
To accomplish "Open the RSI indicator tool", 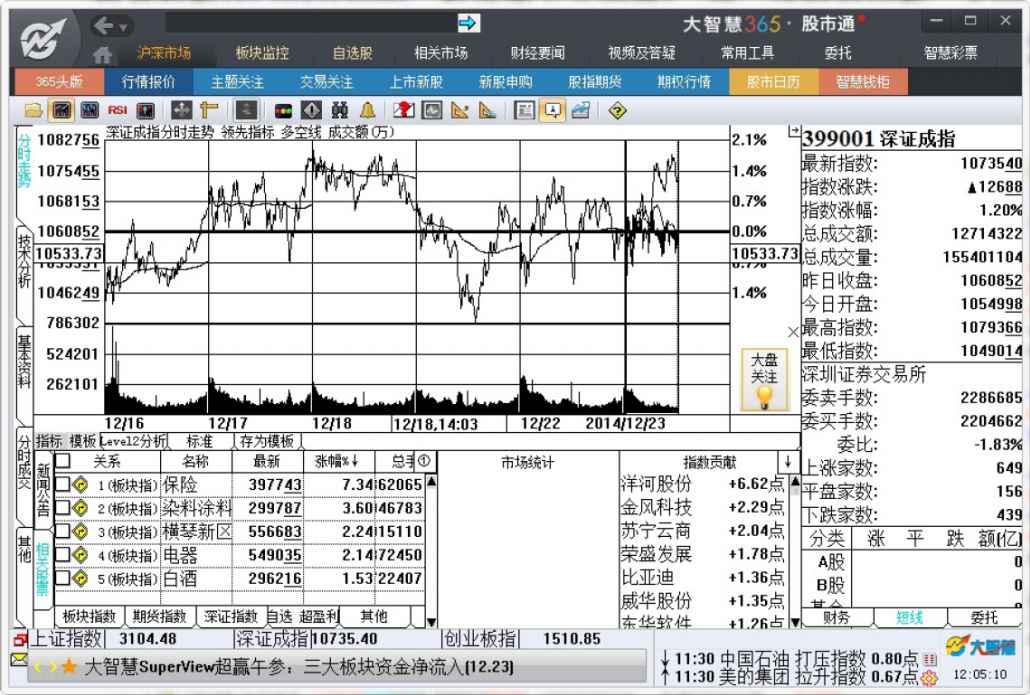I will pyautogui.click(x=117, y=110).
